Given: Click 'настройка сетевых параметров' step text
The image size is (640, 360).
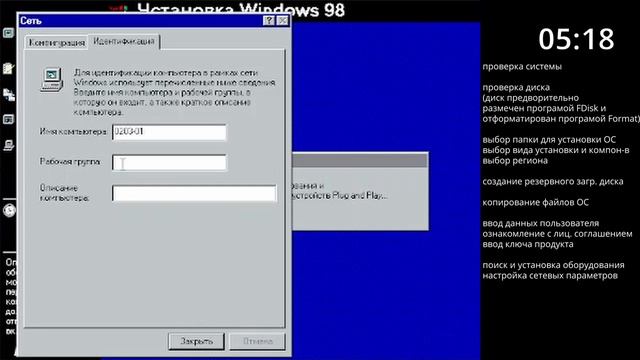Looking at the screenshot, I should pyautogui.click(x=550, y=276).
